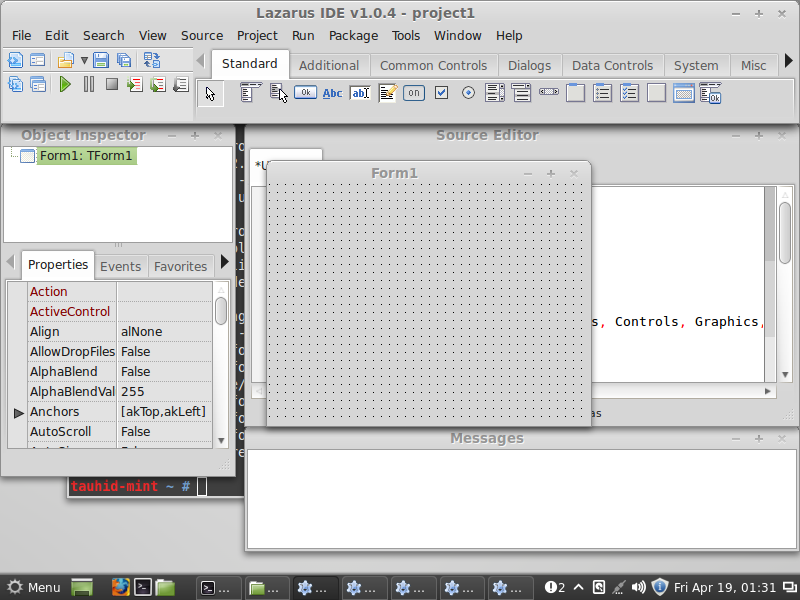
Task: Open the Tools menu
Action: (x=406, y=36)
